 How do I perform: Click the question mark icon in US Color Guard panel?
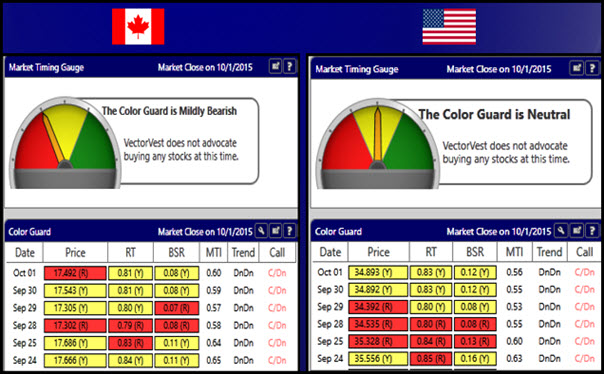pyautogui.click(x=592, y=230)
